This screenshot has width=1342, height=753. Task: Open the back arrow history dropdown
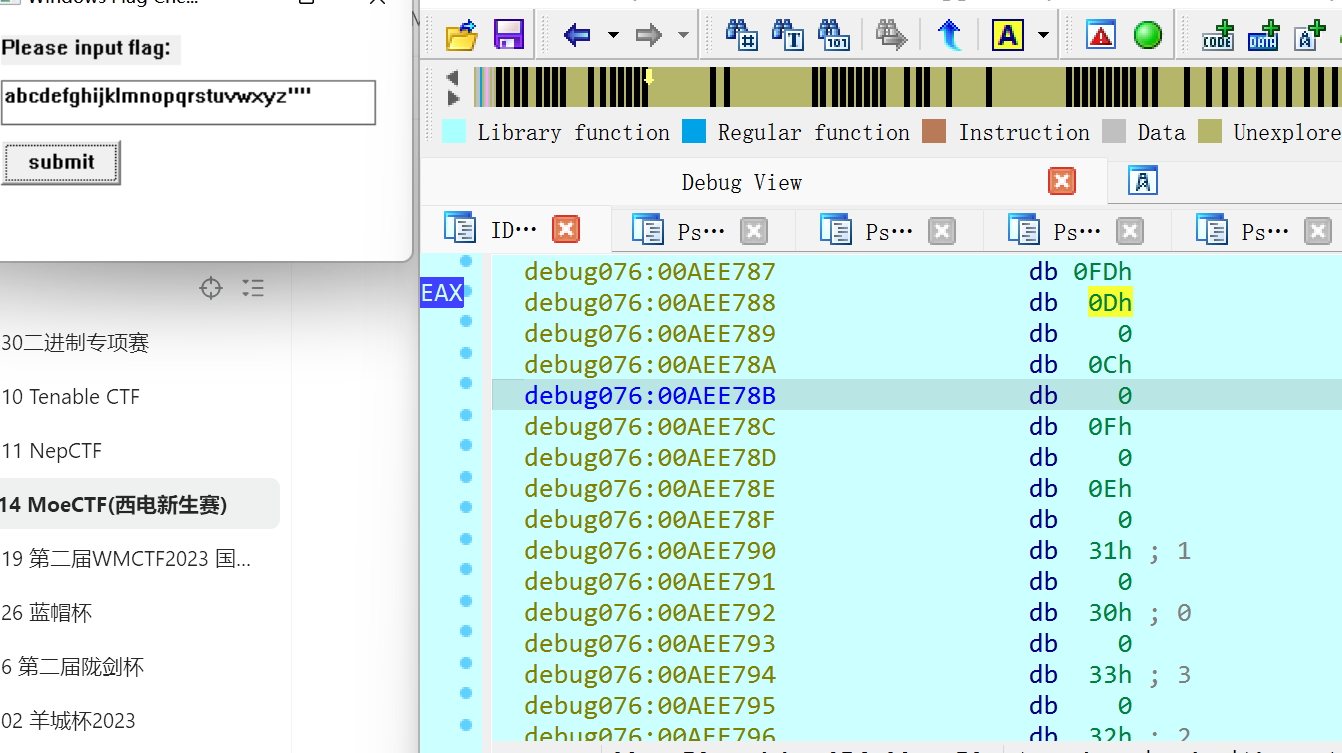(613, 36)
